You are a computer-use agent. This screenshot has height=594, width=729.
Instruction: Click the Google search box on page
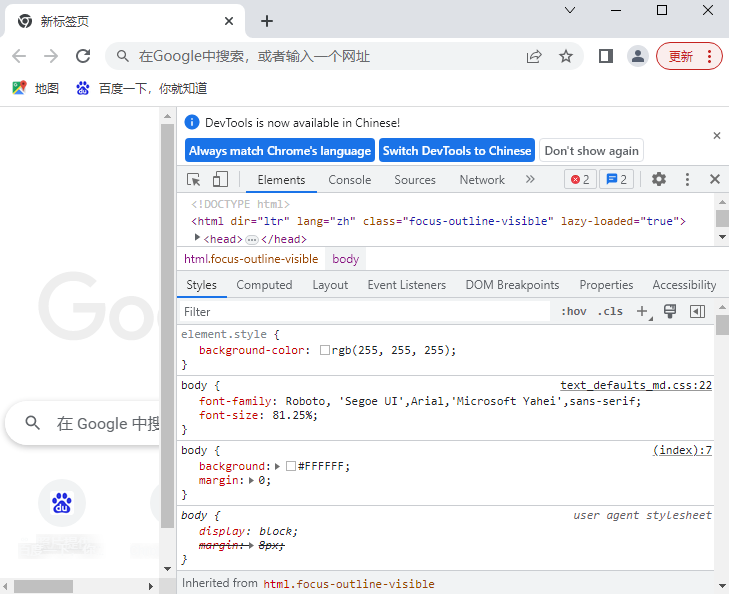[x=84, y=423]
